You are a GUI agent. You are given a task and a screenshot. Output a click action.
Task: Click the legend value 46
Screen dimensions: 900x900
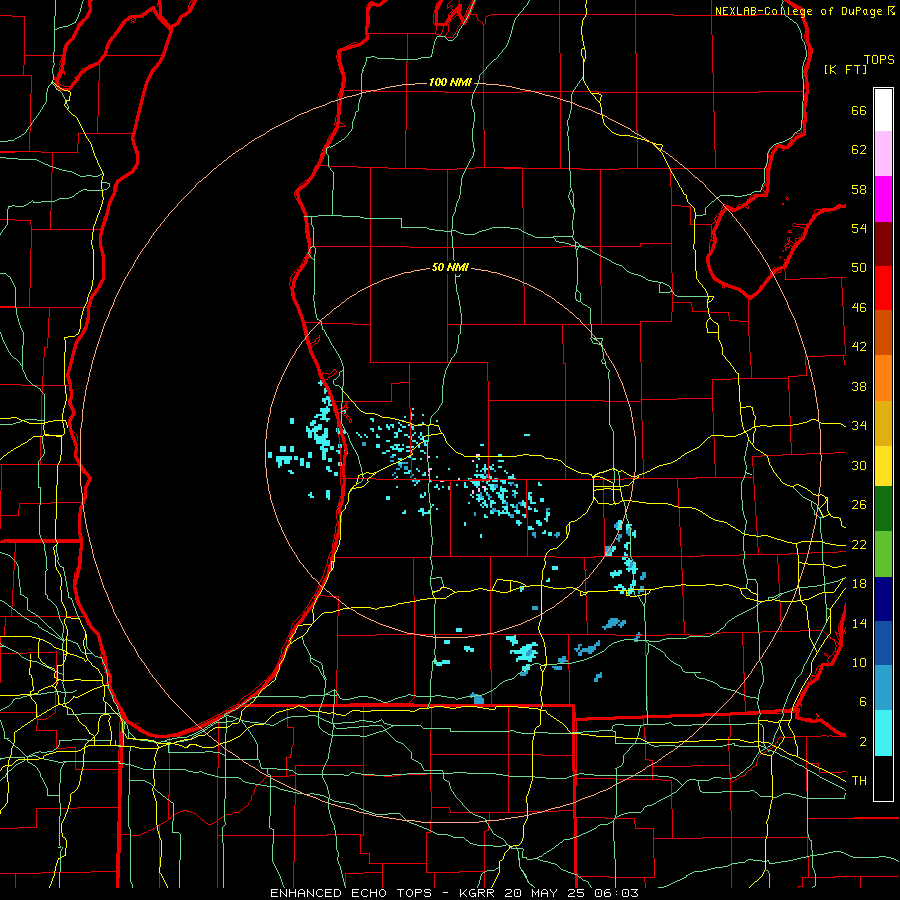859,308
